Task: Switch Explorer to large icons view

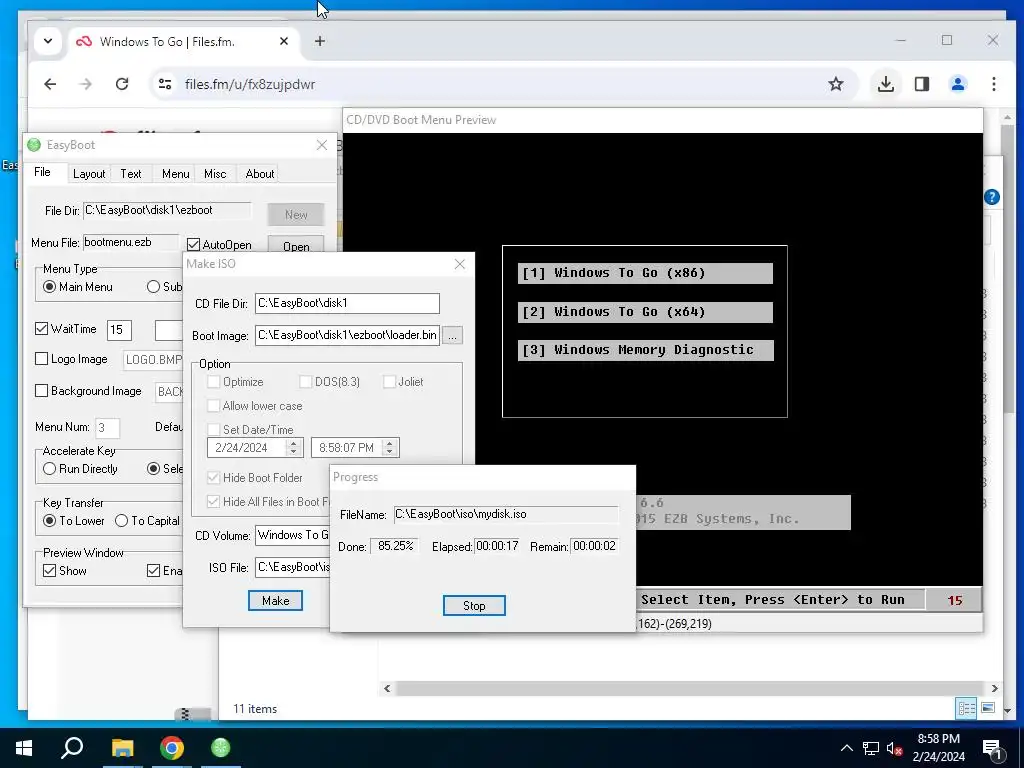Action: [988, 708]
